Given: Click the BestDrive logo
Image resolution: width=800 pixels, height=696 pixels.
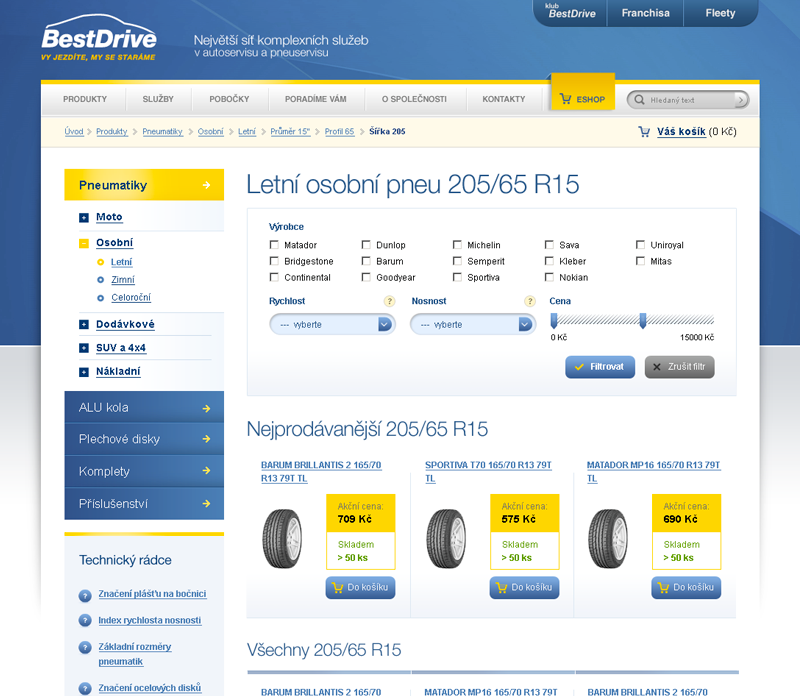Looking at the screenshot, I should tap(99, 38).
